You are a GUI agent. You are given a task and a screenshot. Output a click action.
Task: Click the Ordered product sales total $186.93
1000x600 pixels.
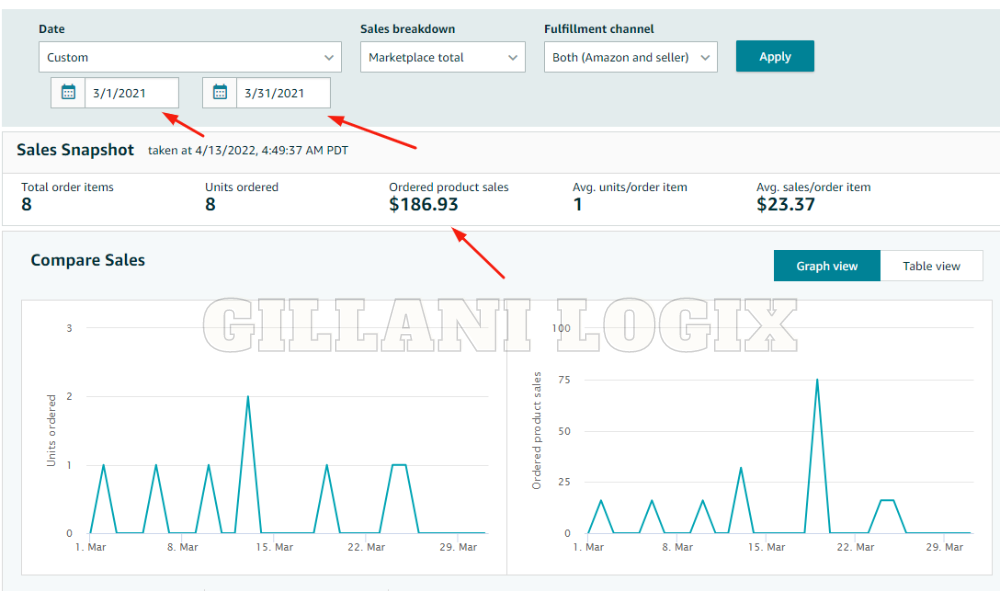(x=421, y=204)
